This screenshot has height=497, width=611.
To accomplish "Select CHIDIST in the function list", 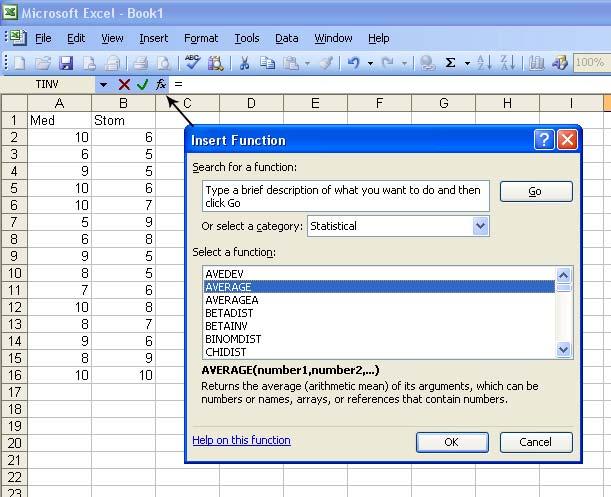I will pos(379,352).
